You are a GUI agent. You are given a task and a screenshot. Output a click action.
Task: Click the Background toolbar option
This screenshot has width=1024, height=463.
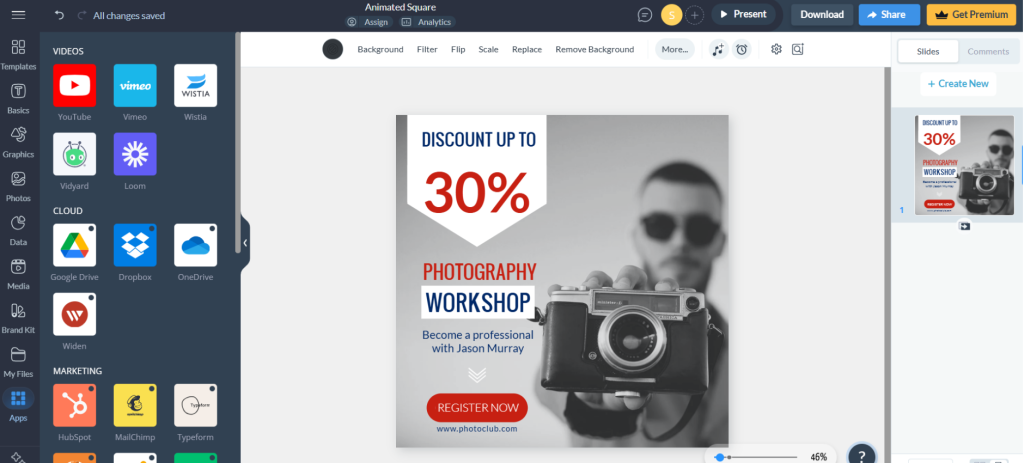[x=380, y=49]
